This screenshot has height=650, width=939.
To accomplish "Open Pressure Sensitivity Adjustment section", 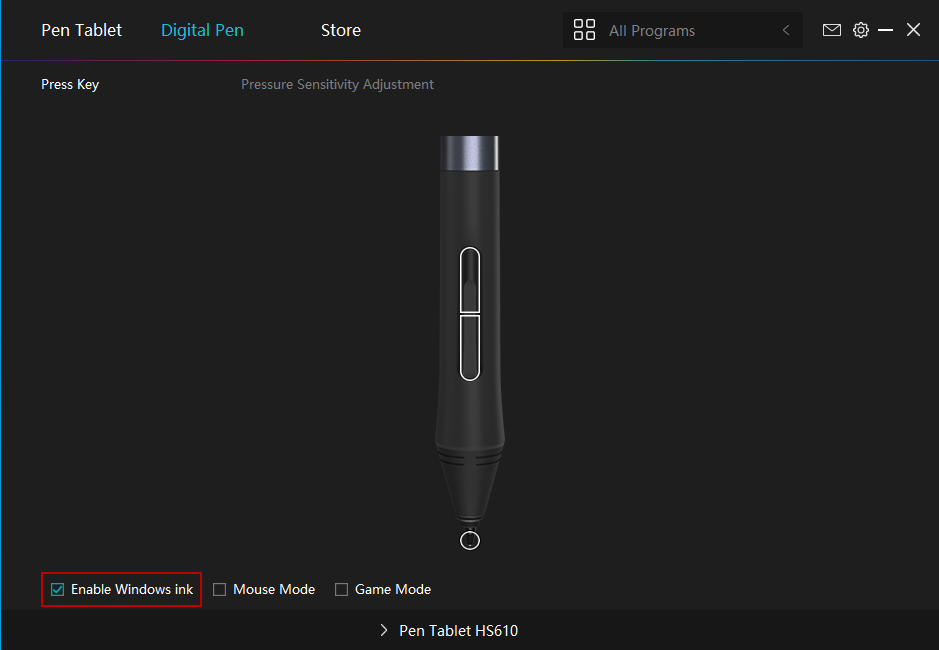I will [x=337, y=84].
